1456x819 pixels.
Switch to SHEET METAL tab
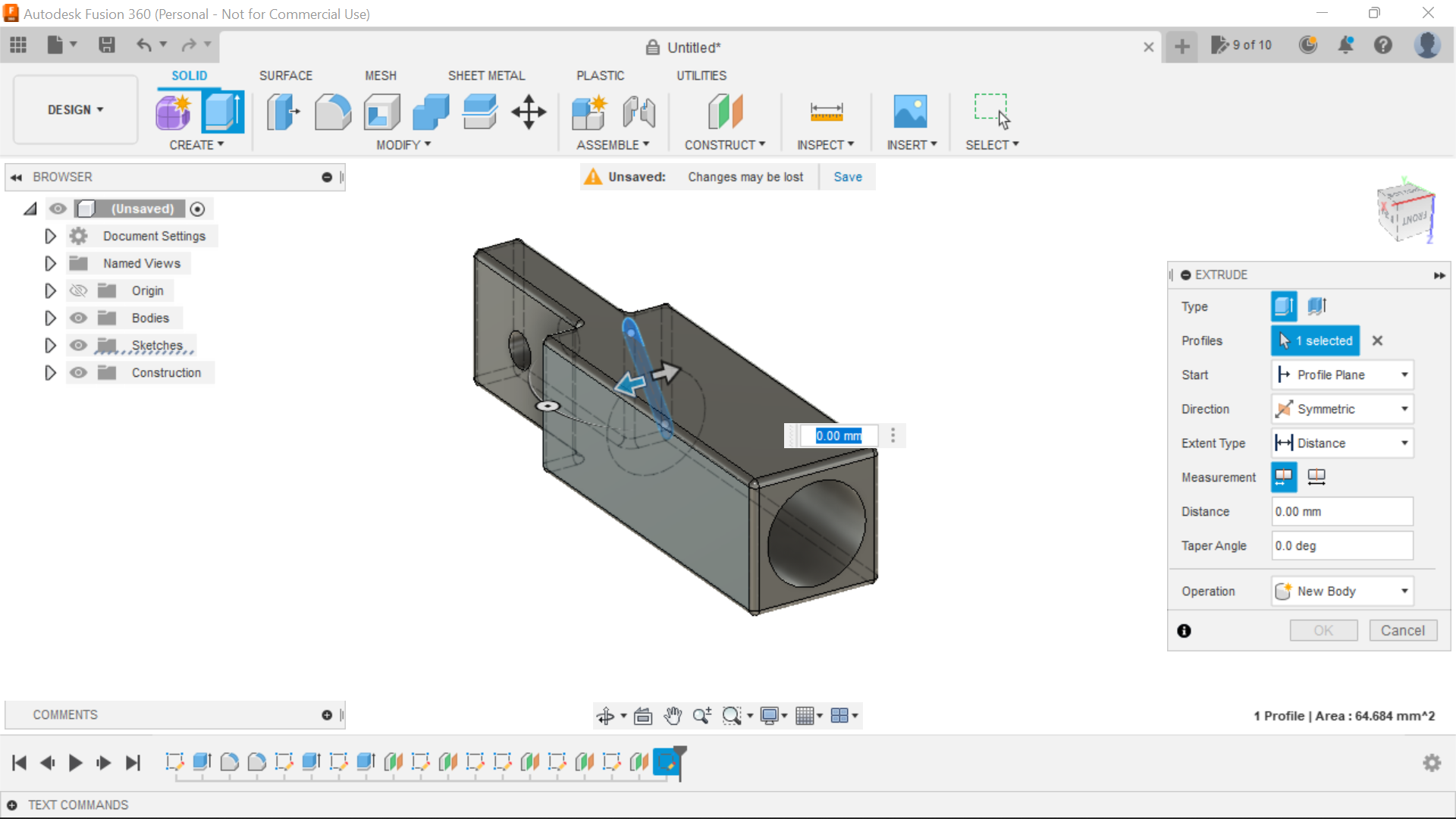tap(486, 75)
